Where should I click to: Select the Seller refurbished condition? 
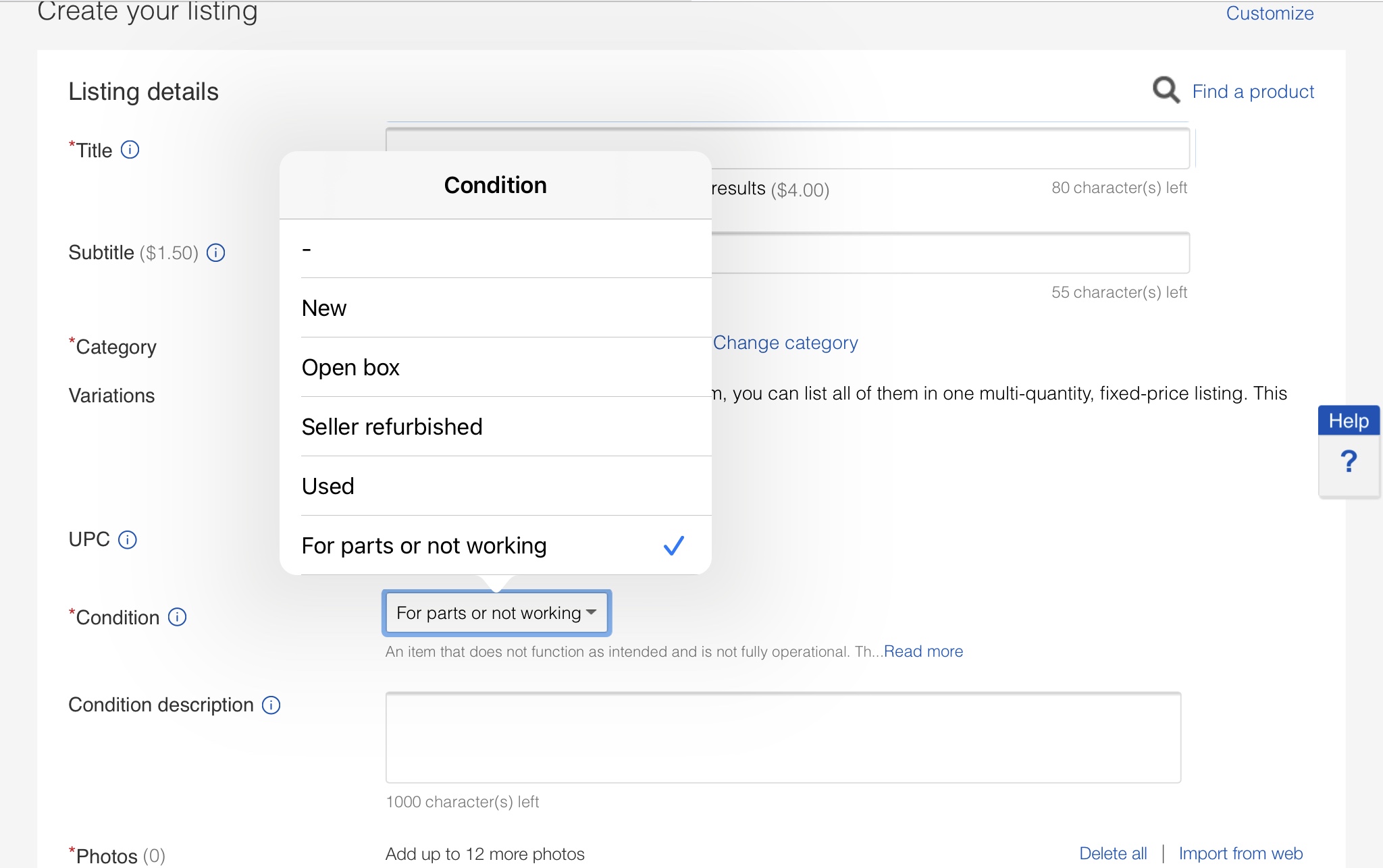[x=495, y=427]
